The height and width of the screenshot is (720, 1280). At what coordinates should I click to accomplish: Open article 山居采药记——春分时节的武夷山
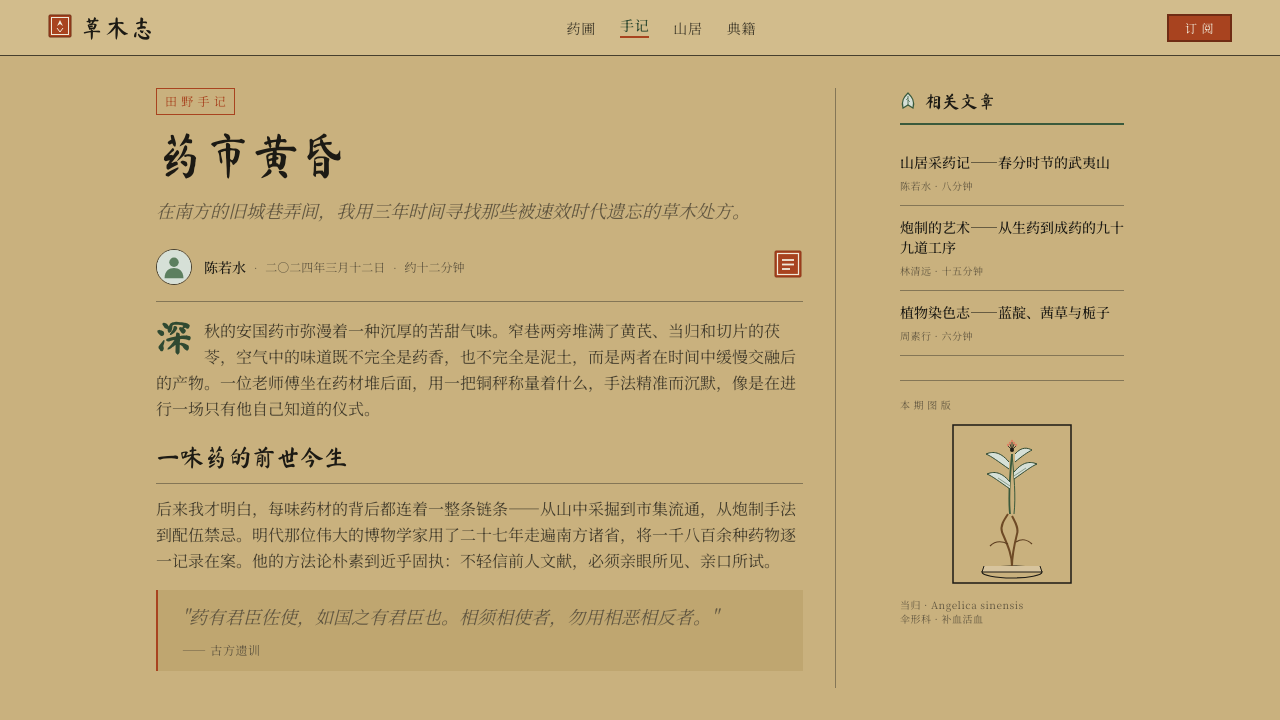point(1005,163)
